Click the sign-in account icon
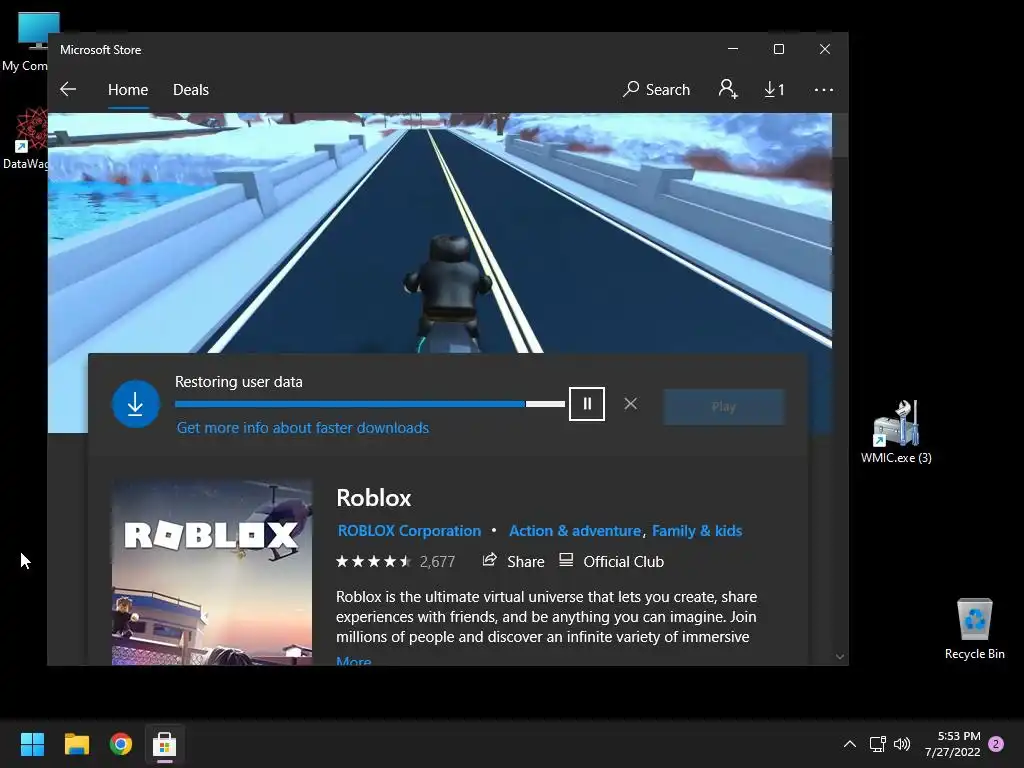This screenshot has width=1024, height=768. click(x=728, y=89)
